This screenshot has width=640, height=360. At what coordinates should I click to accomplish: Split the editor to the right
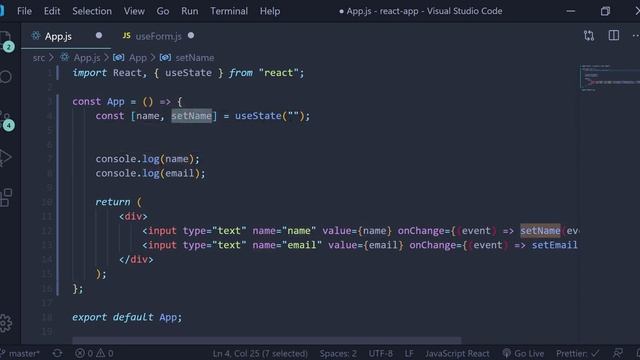tap(613, 36)
